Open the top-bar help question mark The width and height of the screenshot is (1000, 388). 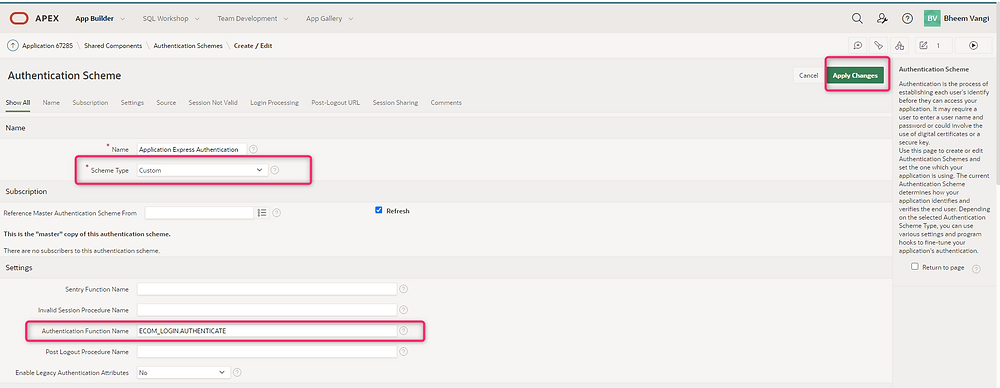pyautogui.click(x=907, y=19)
